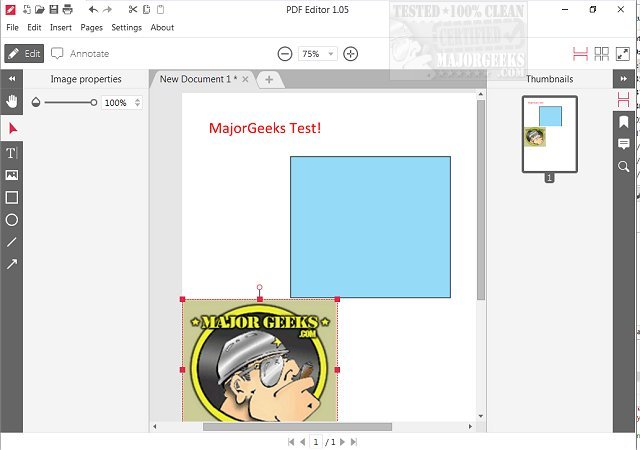Switch to Annotate mode

(80, 53)
